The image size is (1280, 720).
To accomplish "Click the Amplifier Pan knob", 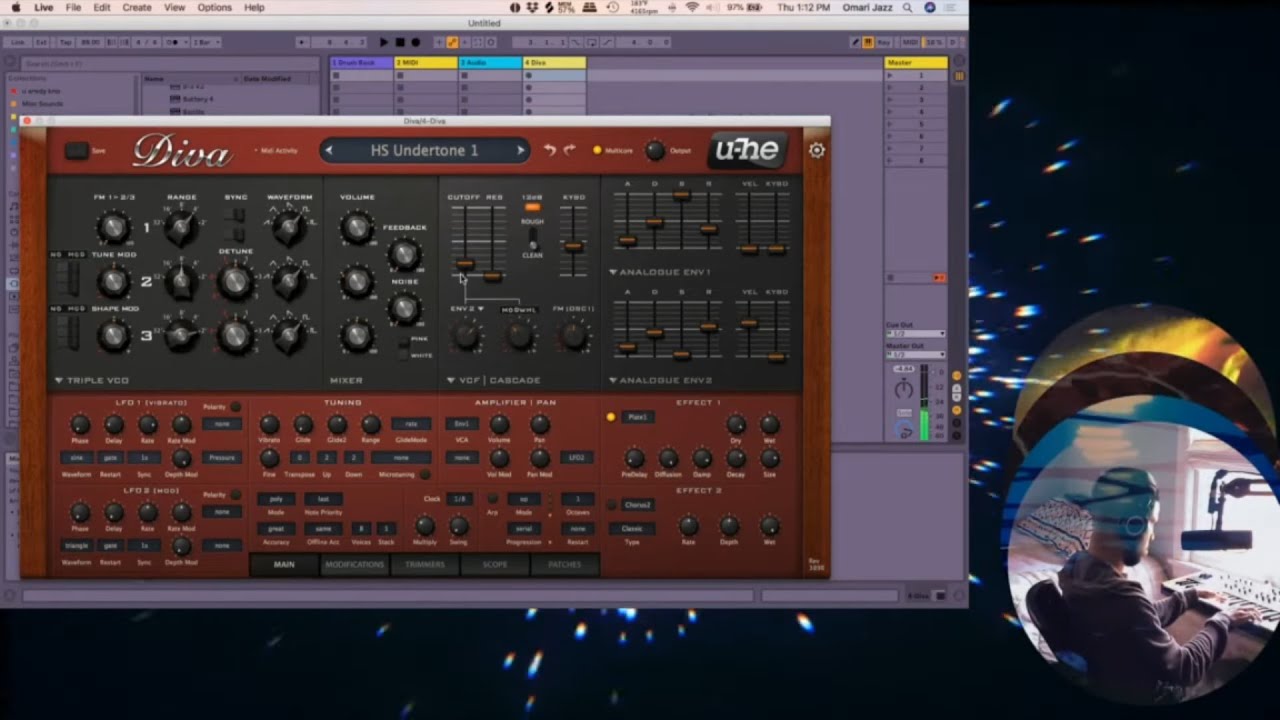I will (x=539, y=425).
